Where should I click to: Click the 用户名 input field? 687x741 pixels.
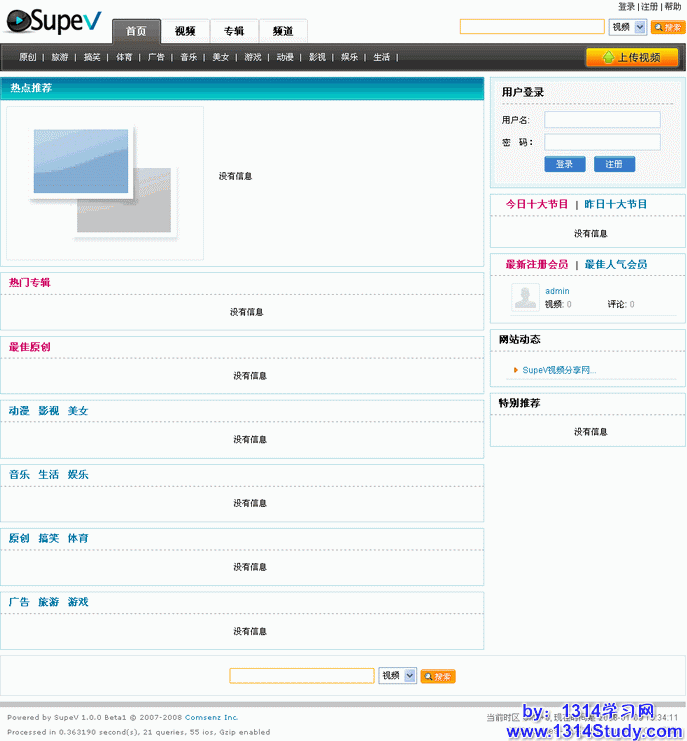coord(602,120)
